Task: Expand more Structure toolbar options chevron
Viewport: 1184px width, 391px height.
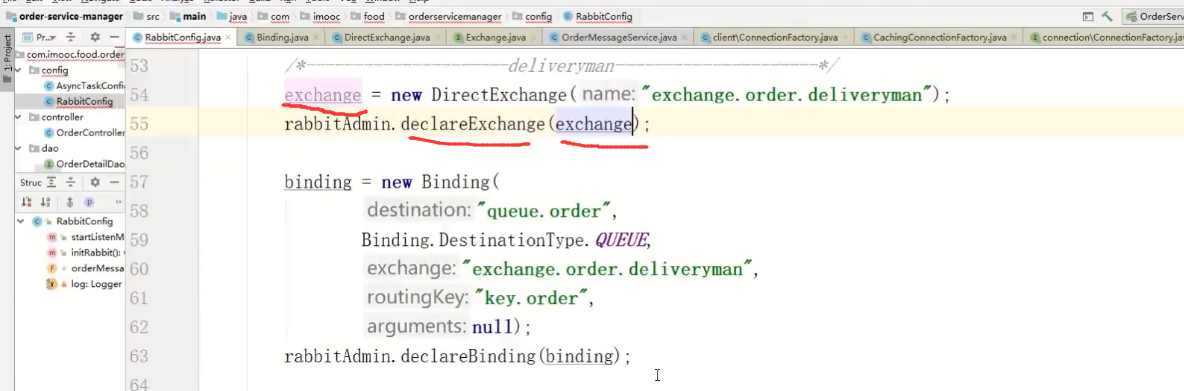Action: pos(118,202)
